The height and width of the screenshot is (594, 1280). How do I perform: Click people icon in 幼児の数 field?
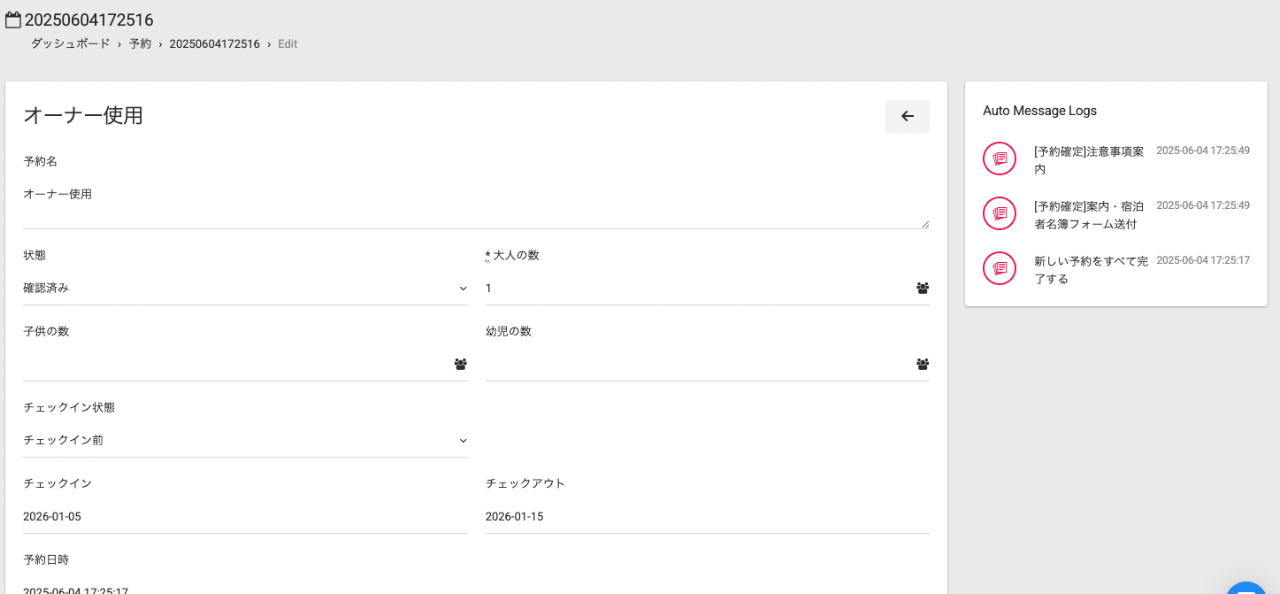(922, 364)
